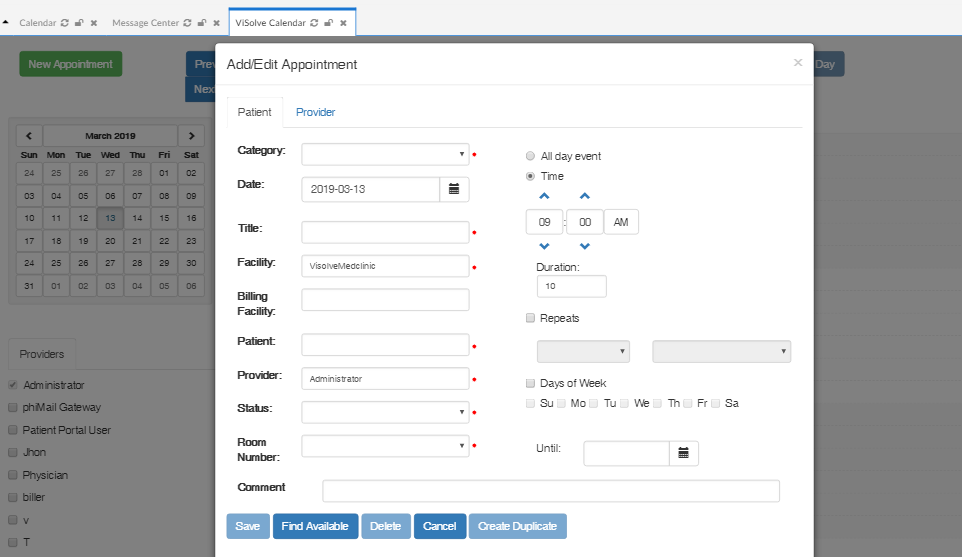This screenshot has height=557, width=962.
Task: Open the Date field calendar picker icon
Action: tap(453, 189)
